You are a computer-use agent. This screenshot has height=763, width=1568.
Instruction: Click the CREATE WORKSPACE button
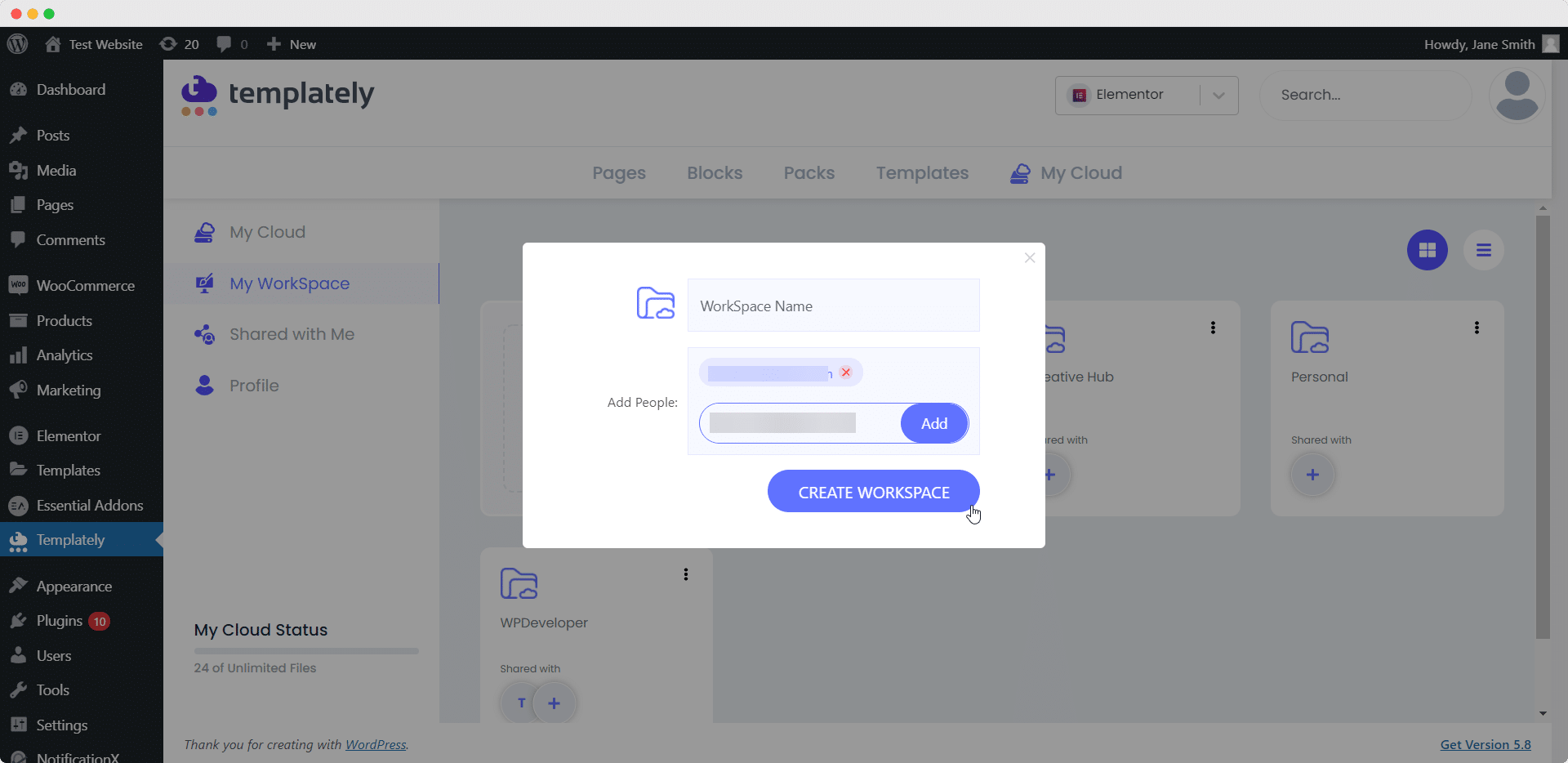[873, 491]
